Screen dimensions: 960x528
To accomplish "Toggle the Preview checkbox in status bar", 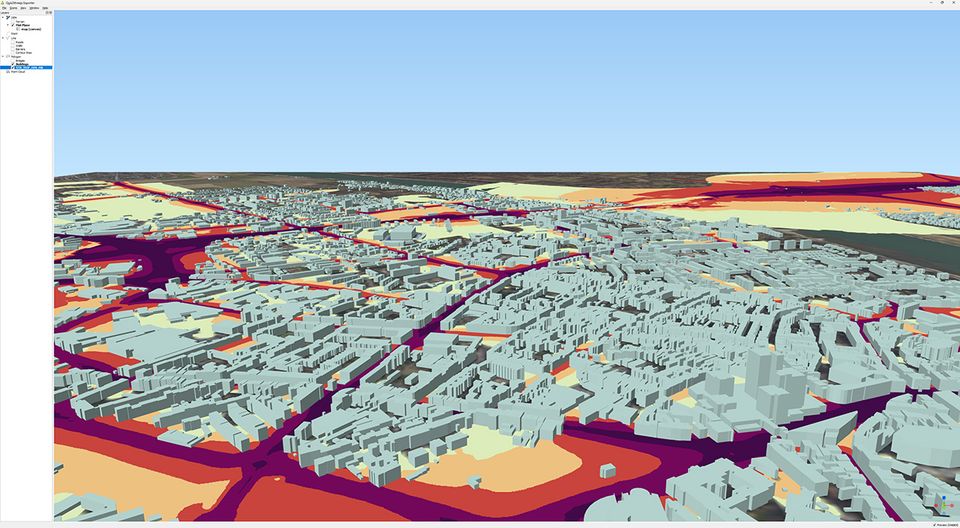I will 934,525.
